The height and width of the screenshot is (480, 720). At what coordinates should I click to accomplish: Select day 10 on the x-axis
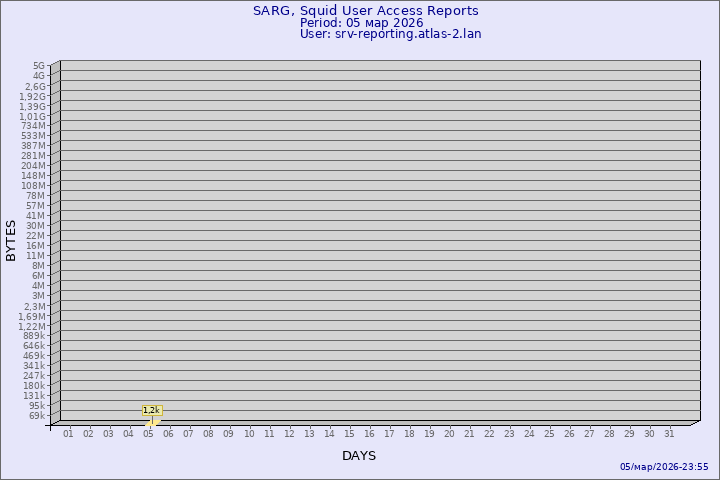coord(249,434)
